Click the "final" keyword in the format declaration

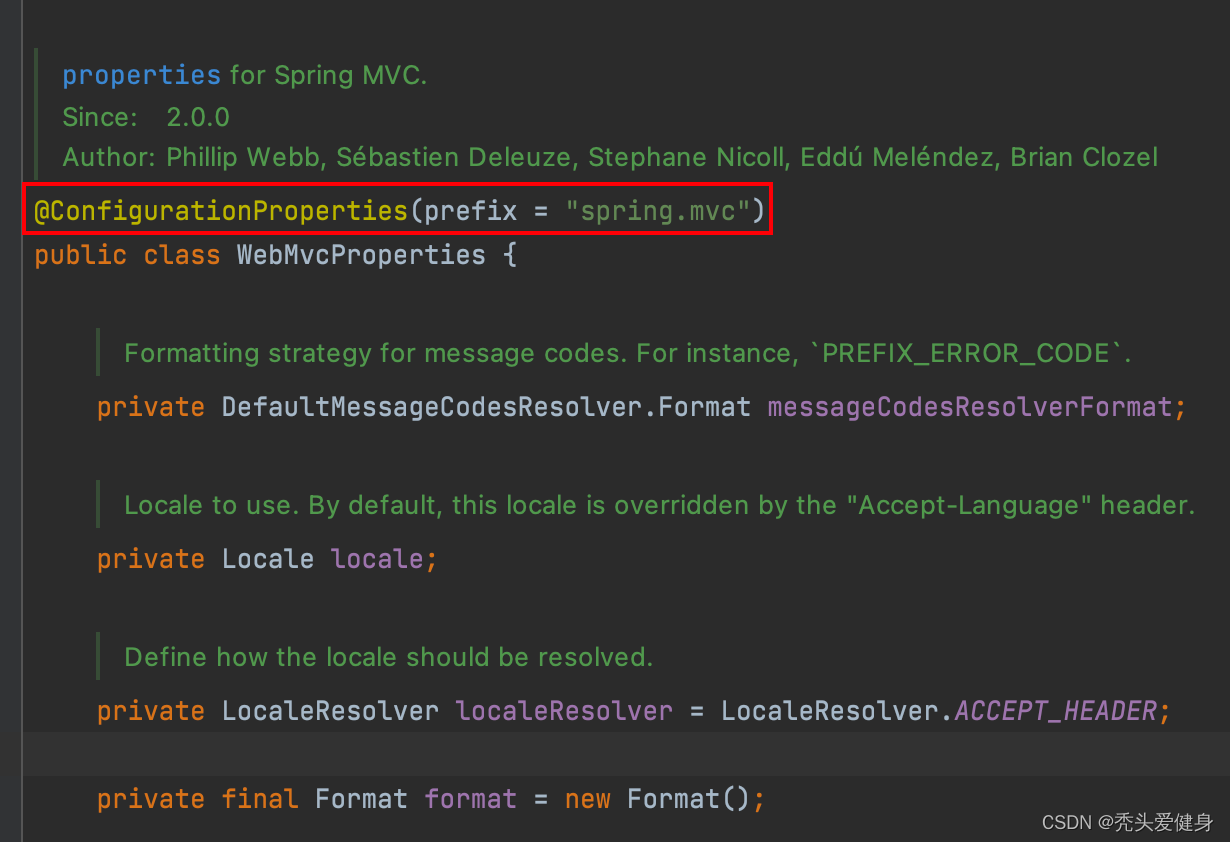coord(260,799)
